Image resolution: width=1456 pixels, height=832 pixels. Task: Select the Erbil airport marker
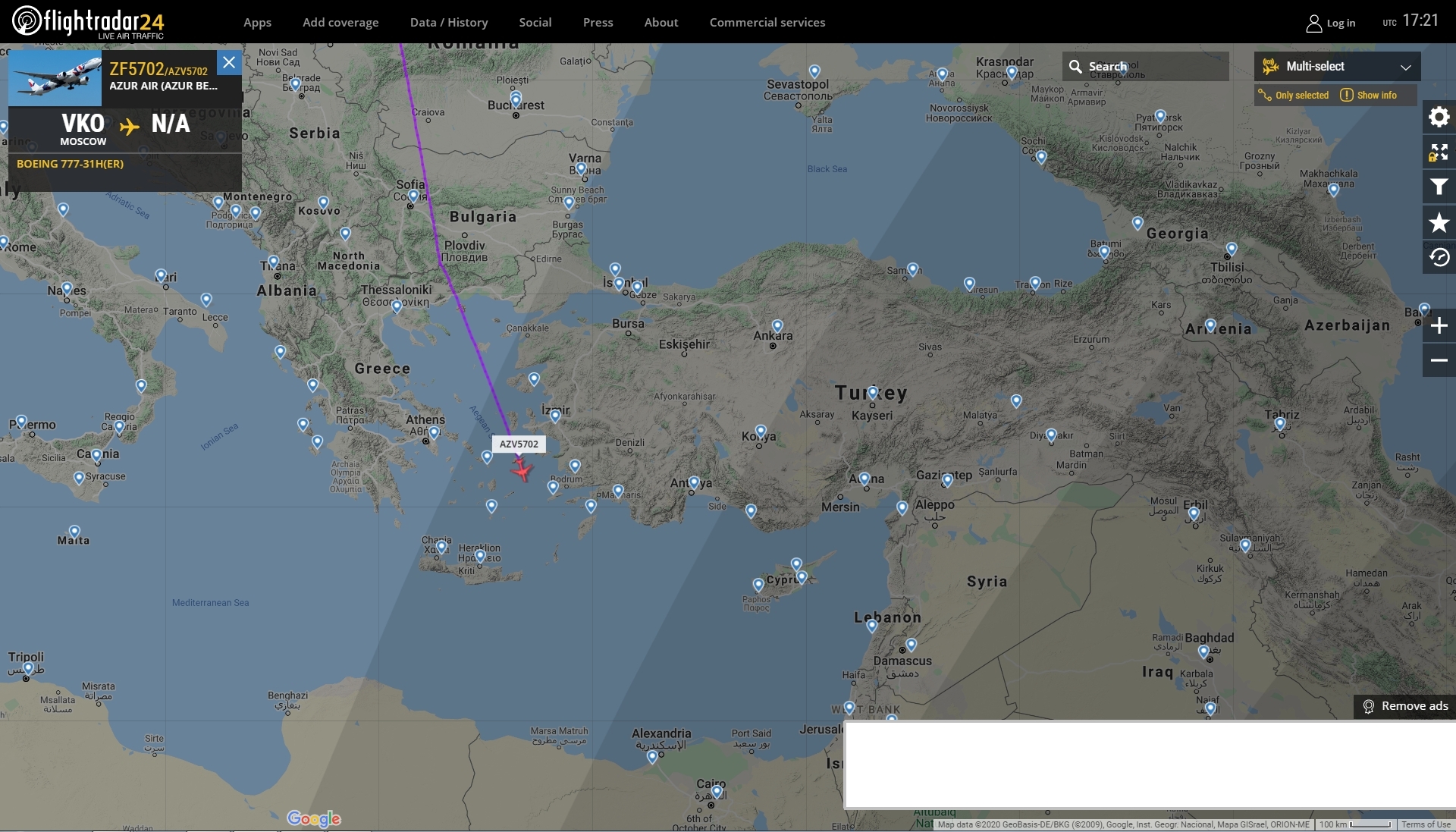(1194, 514)
